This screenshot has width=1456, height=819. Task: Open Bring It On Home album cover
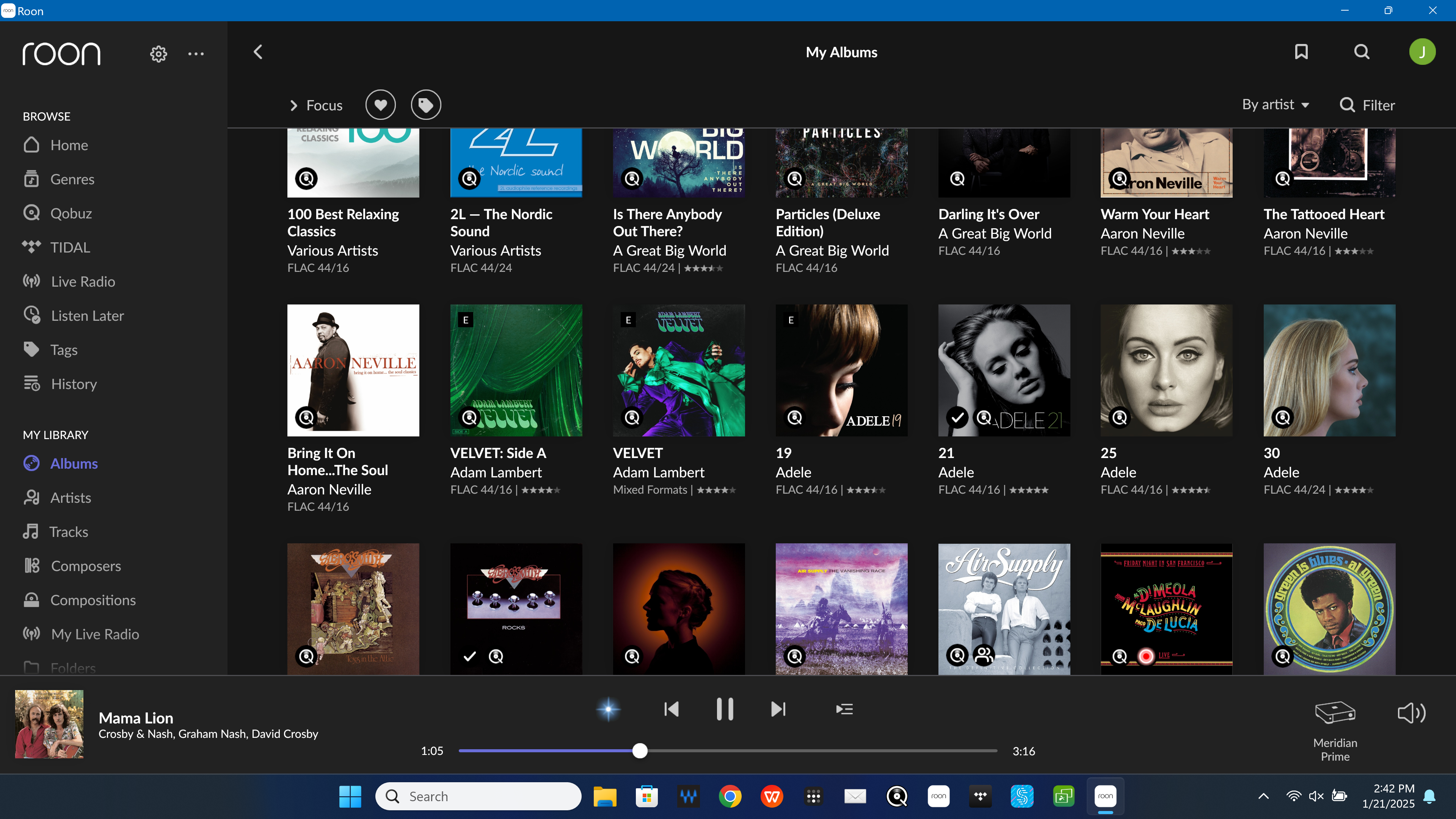(x=353, y=370)
